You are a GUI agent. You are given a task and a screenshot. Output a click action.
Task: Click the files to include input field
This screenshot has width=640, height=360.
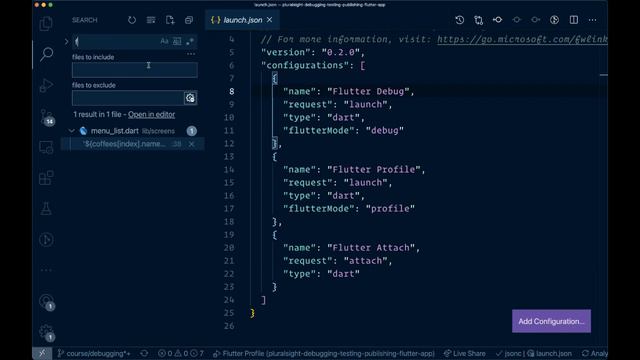click(x=135, y=70)
